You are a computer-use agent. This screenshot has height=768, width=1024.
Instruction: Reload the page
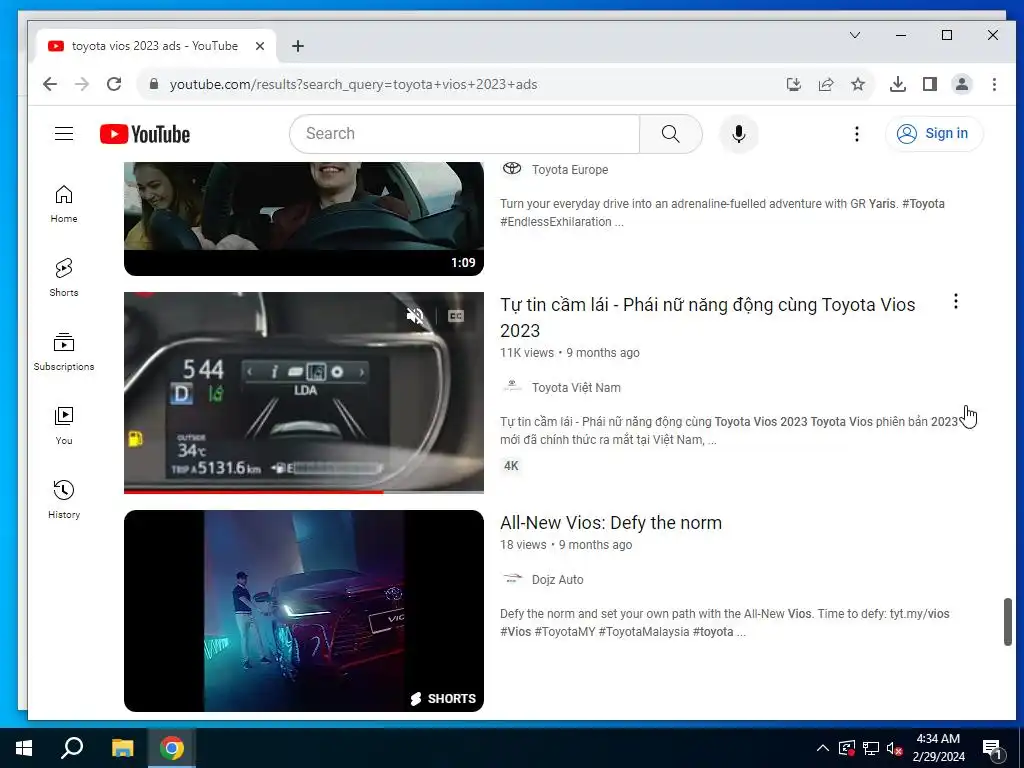114,84
